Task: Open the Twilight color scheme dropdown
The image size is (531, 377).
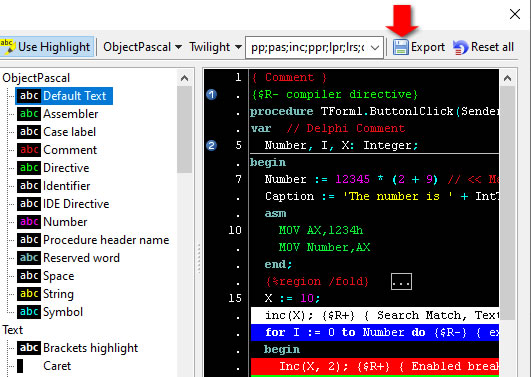Action: point(215,47)
